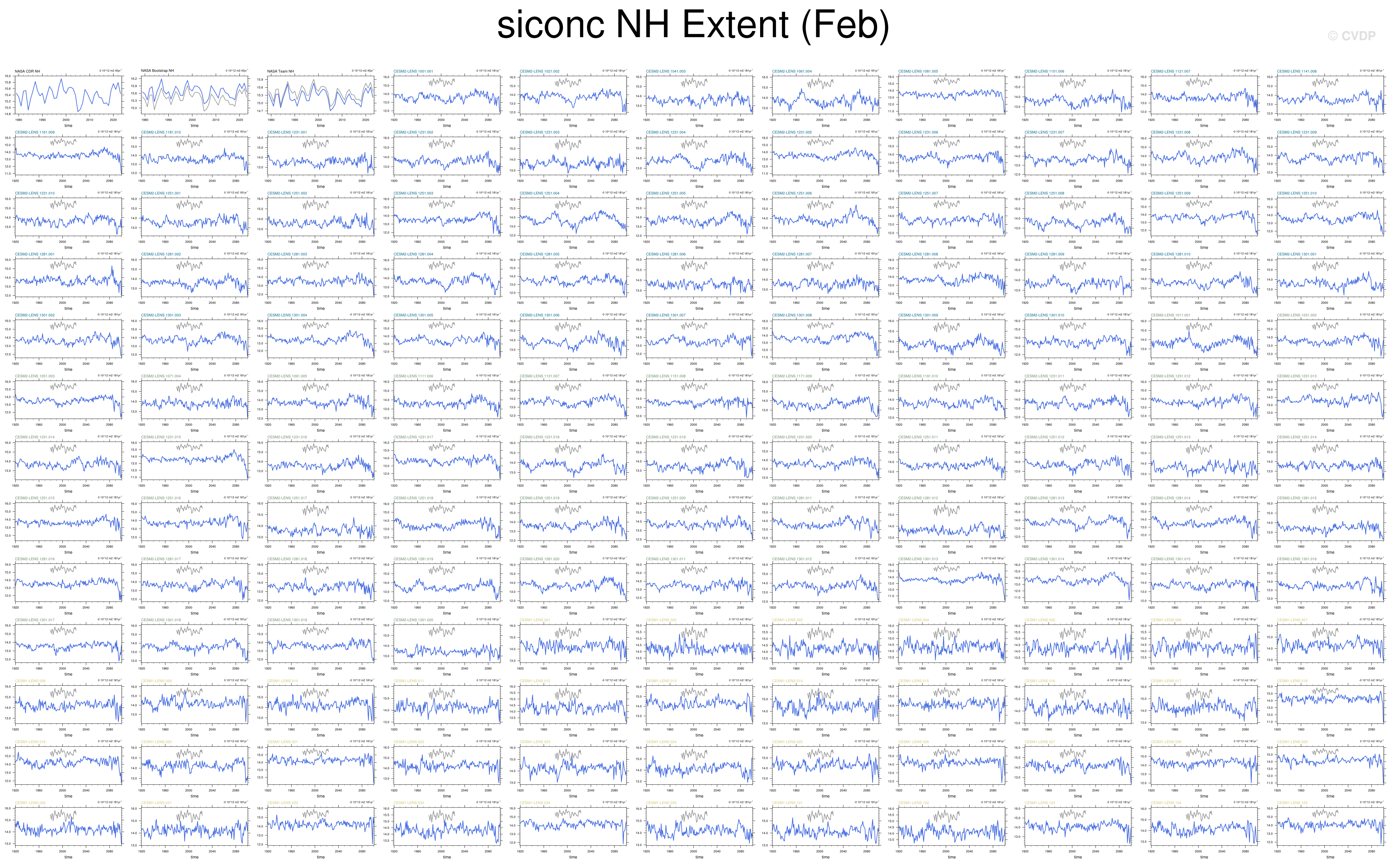
Task: Click the CESM2-LENS 1231.004 plot
Action: point(699,155)
